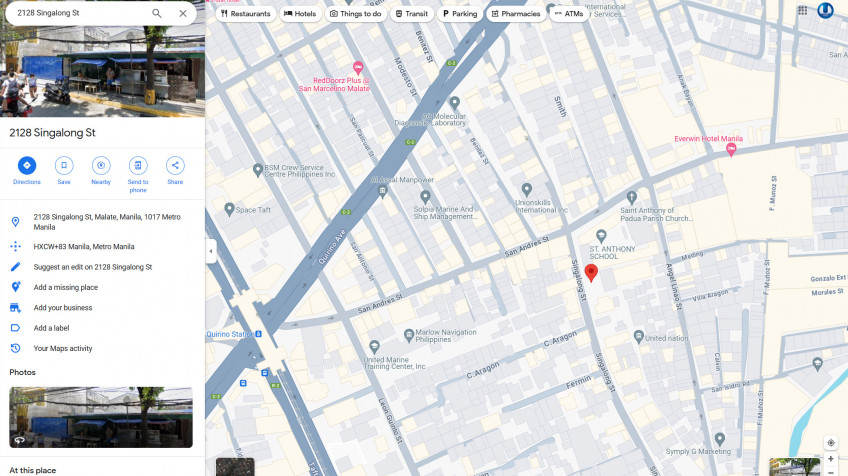The width and height of the screenshot is (848, 476).
Task: Collapse the side panel arrow
Action: click(x=211, y=251)
